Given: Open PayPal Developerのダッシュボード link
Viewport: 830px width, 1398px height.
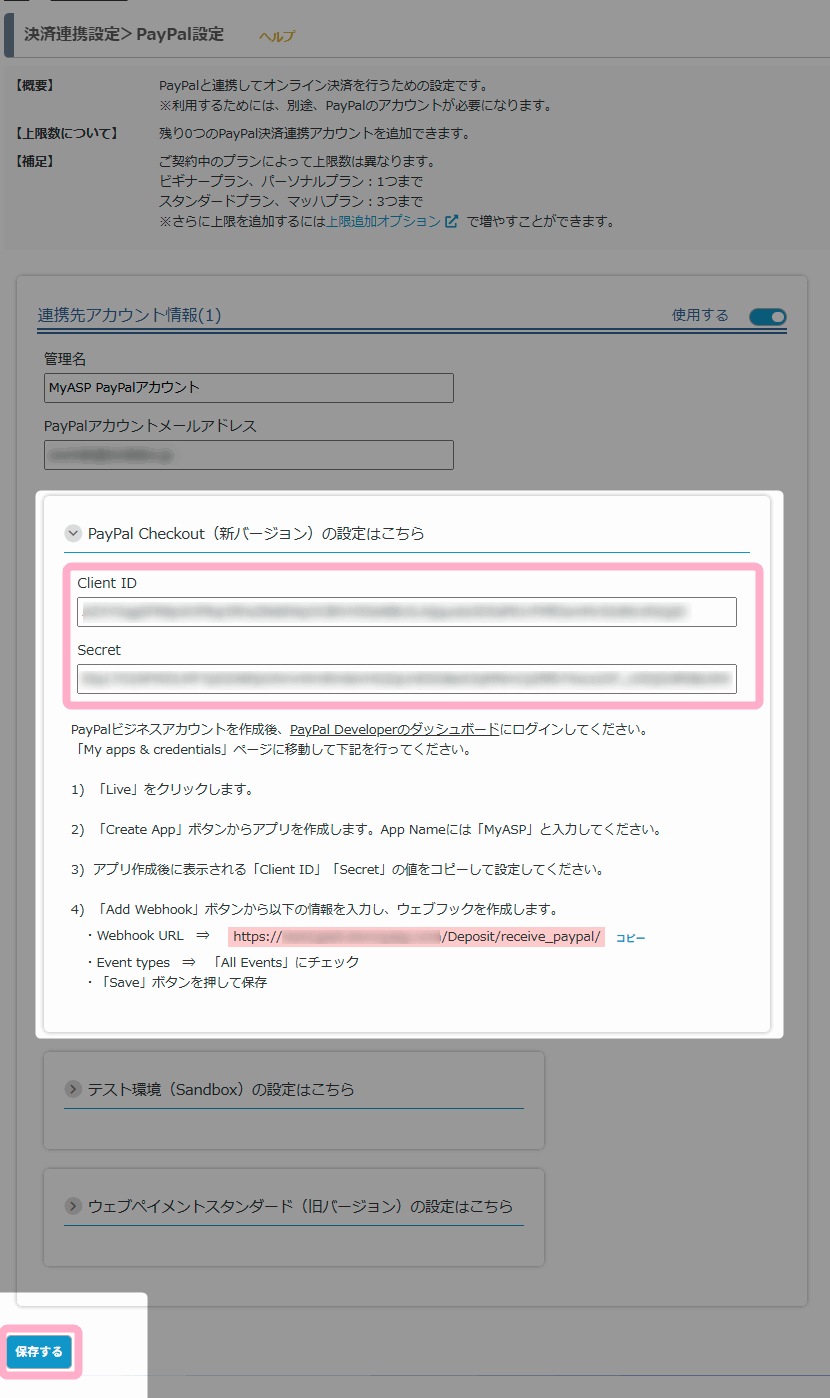Looking at the screenshot, I should click(x=394, y=730).
